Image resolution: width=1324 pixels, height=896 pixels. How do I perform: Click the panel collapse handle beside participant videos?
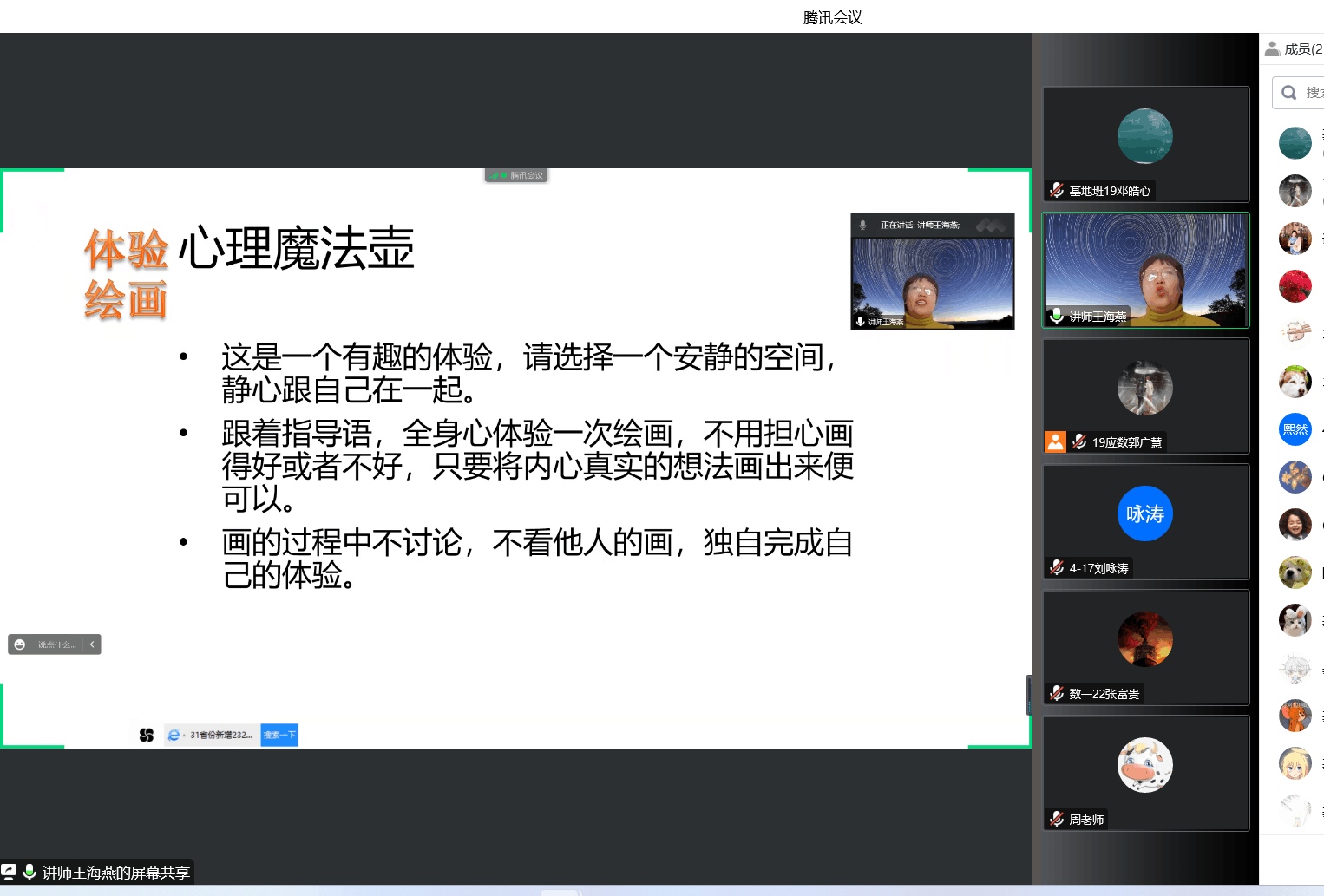pyautogui.click(x=1029, y=694)
